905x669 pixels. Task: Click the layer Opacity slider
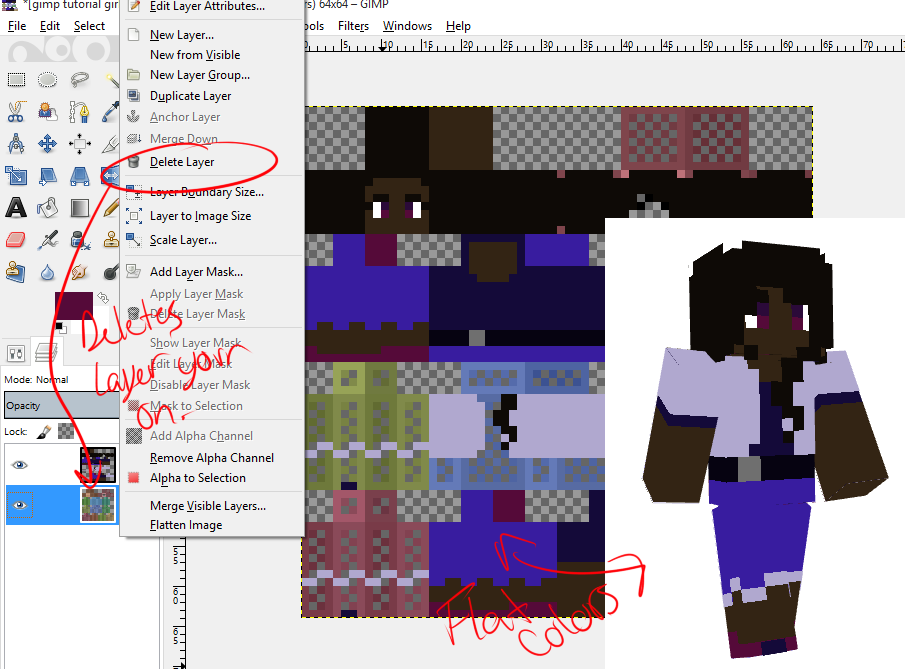pyautogui.click(x=62, y=405)
